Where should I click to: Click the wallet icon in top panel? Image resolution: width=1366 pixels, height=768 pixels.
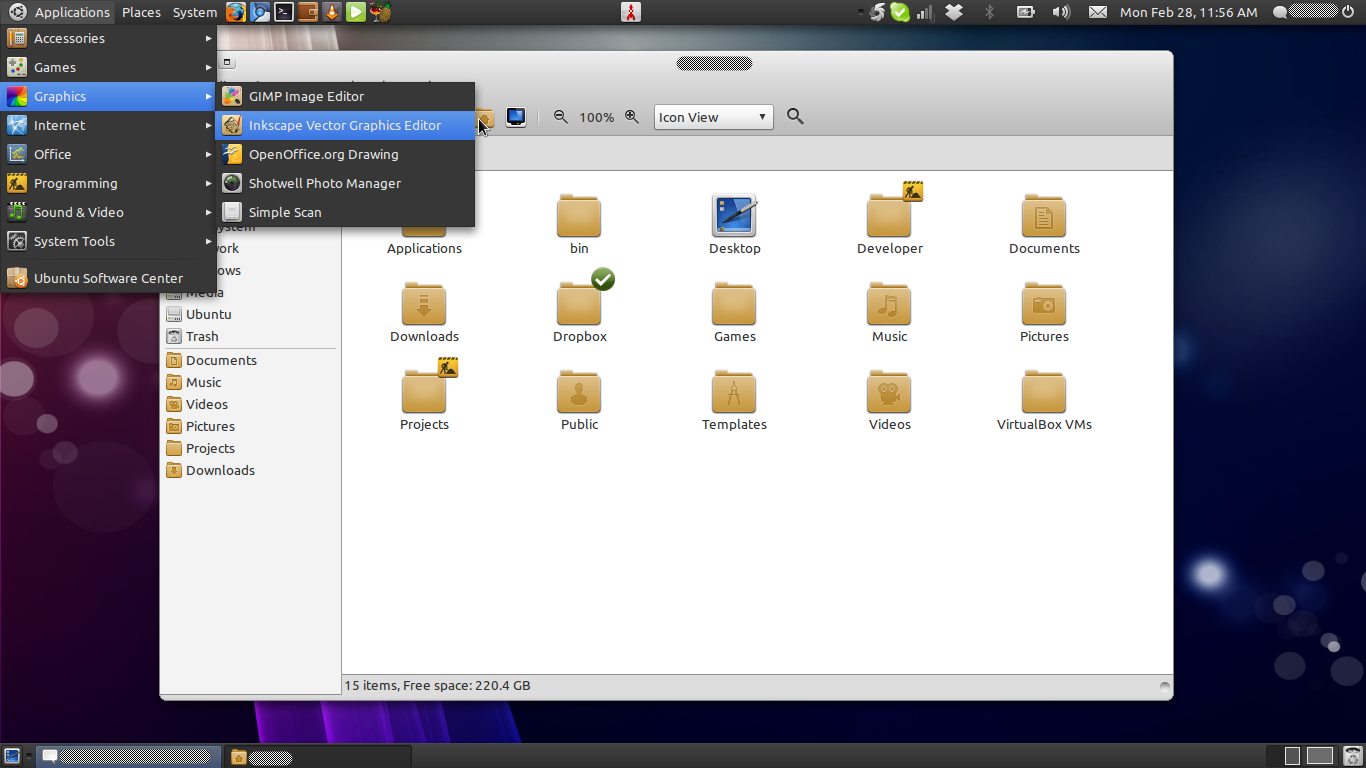pyautogui.click(x=308, y=12)
